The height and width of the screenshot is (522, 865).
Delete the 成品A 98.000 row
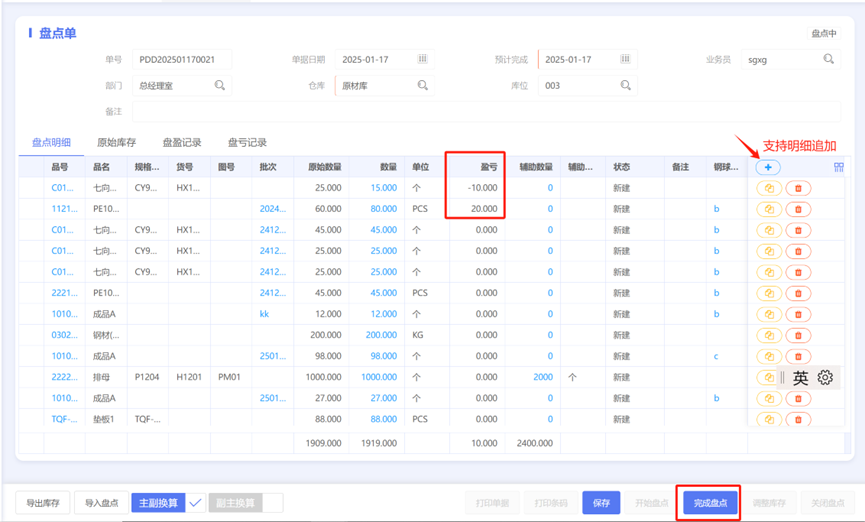pyautogui.click(x=798, y=356)
